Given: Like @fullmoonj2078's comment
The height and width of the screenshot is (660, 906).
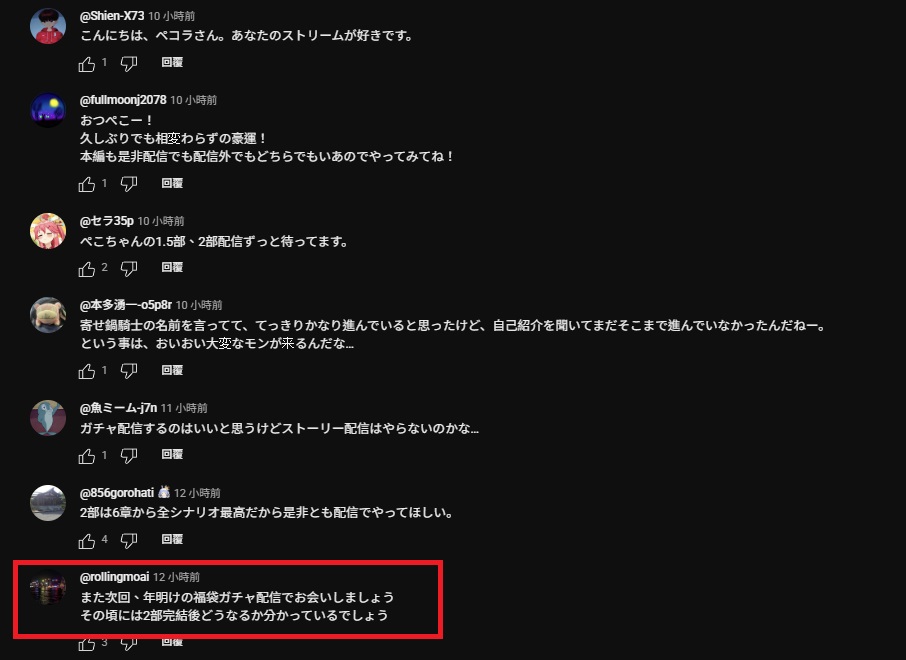Looking at the screenshot, I should pos(87,184).
